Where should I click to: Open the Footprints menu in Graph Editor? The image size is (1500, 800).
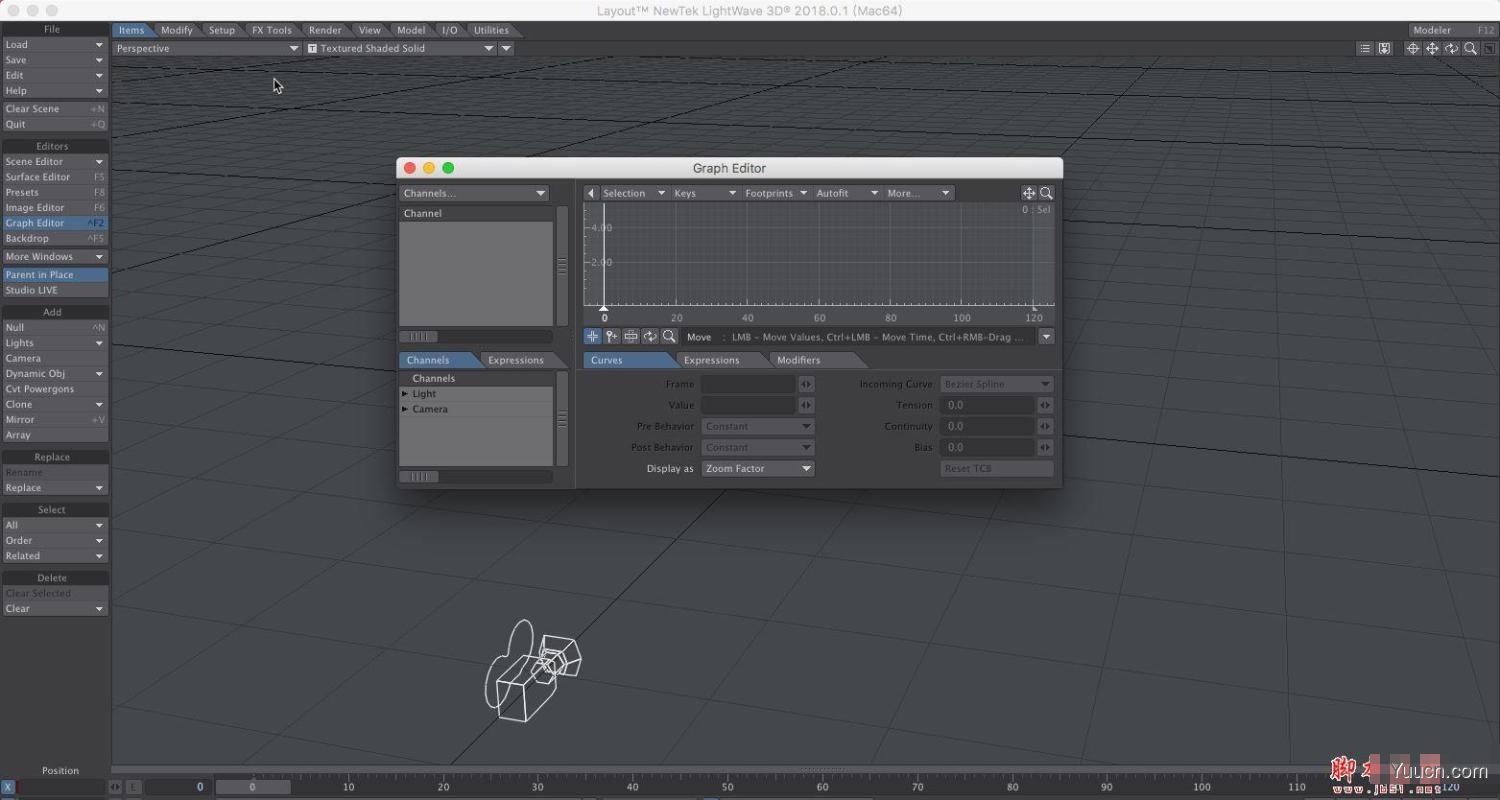pos(775,193)
